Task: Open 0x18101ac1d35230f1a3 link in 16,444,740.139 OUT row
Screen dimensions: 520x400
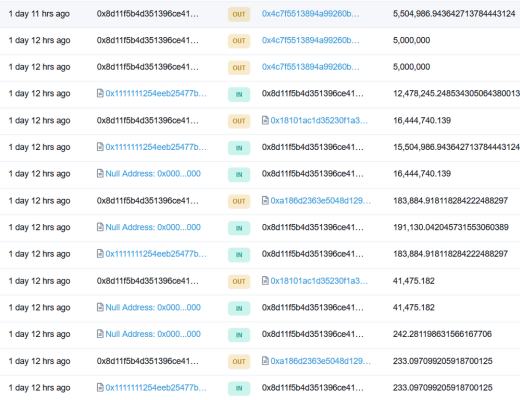Action: 319,120
